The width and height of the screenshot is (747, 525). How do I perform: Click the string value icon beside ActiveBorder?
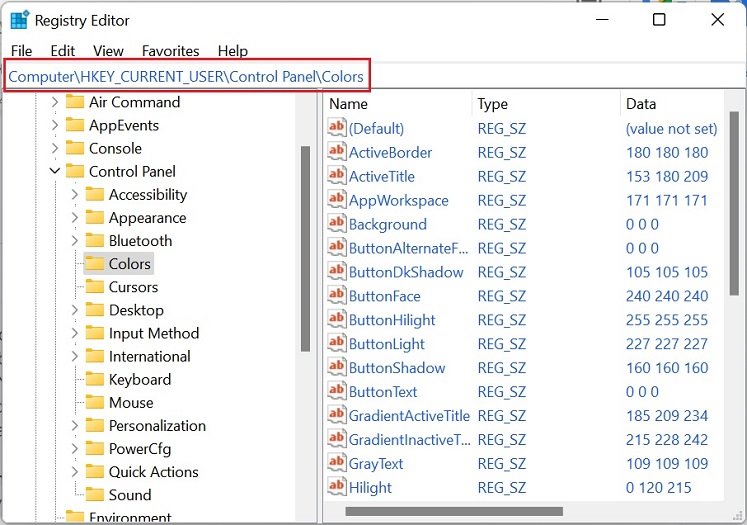click(337, 153)
